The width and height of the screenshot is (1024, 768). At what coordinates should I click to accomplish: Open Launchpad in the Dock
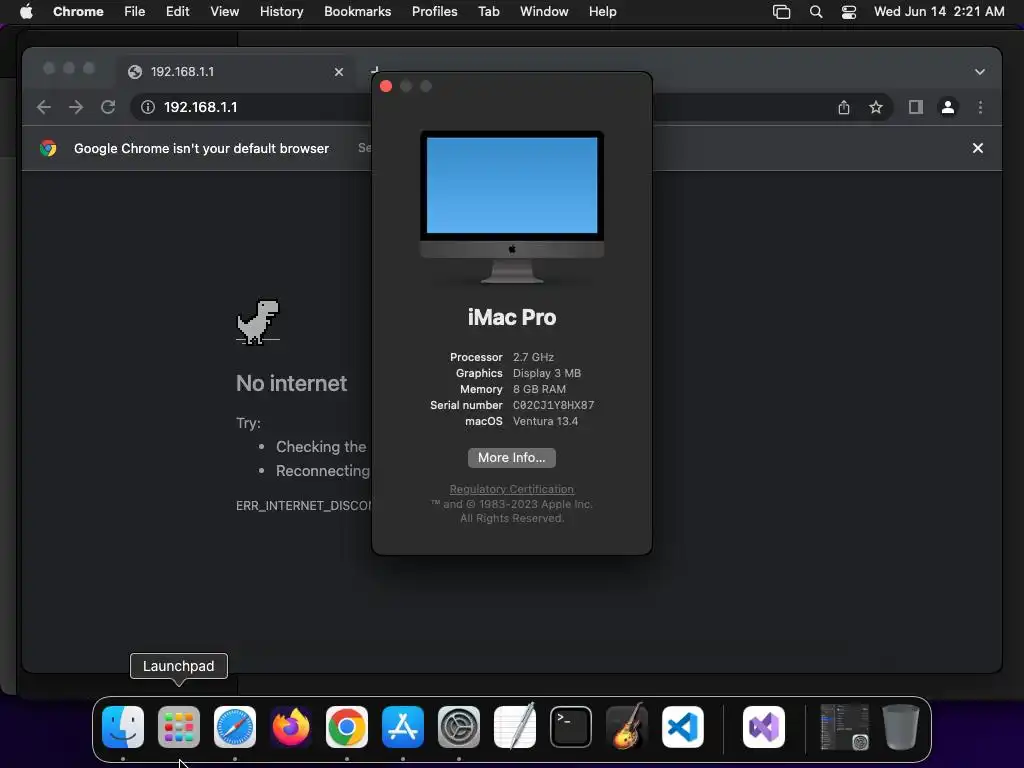point(179,727)
